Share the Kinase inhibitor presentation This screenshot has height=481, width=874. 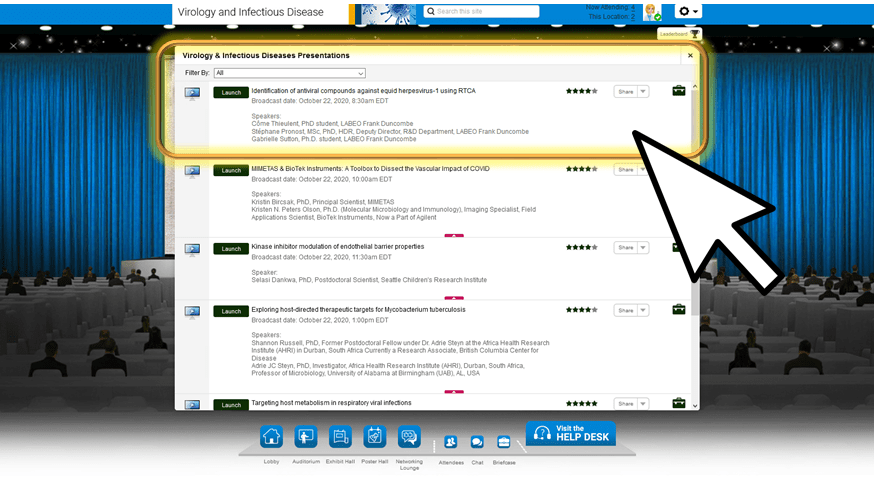coord(625,247)
